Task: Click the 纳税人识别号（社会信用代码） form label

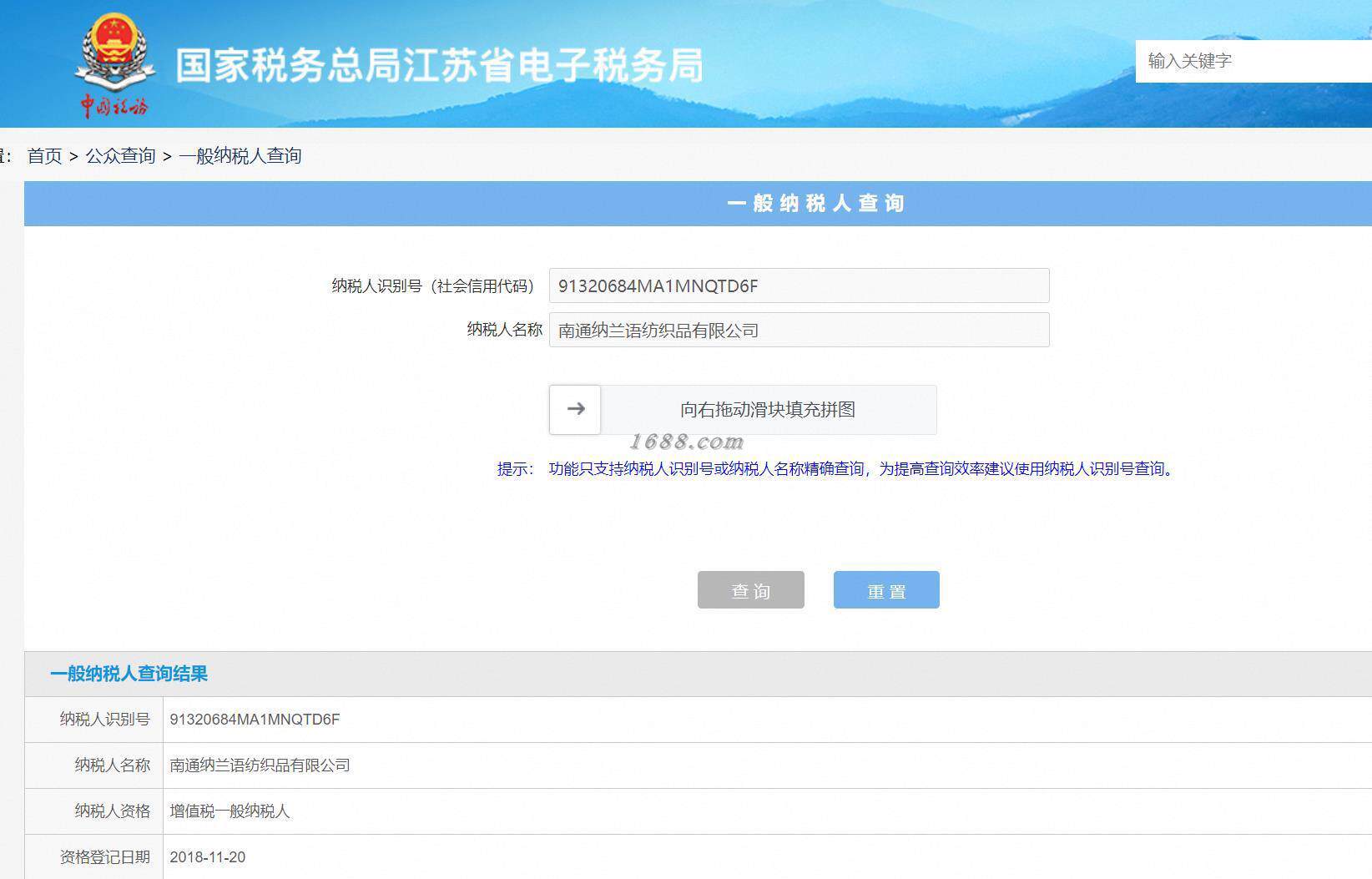Action: point(433,286)
